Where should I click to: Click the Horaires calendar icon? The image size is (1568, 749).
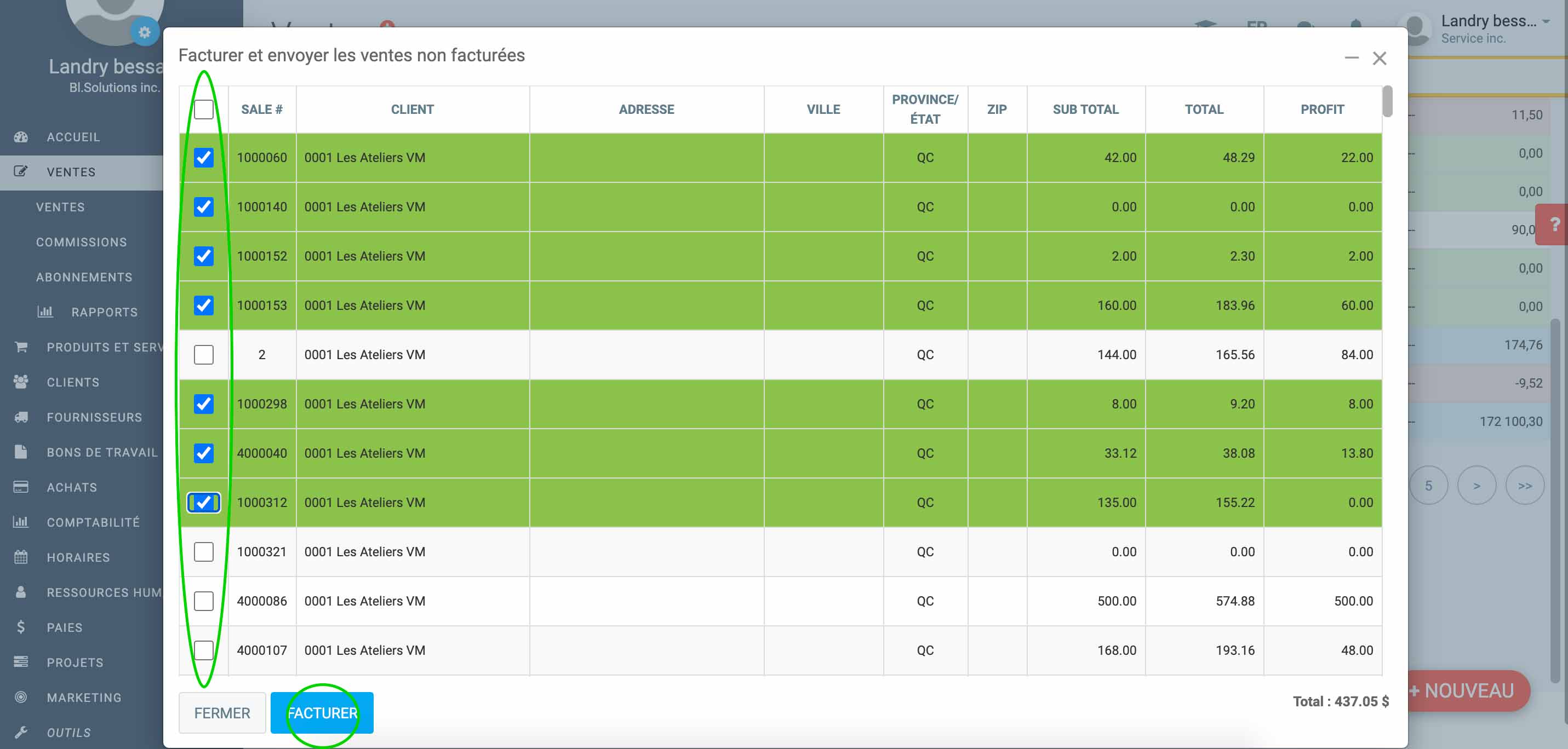point(21,557)
